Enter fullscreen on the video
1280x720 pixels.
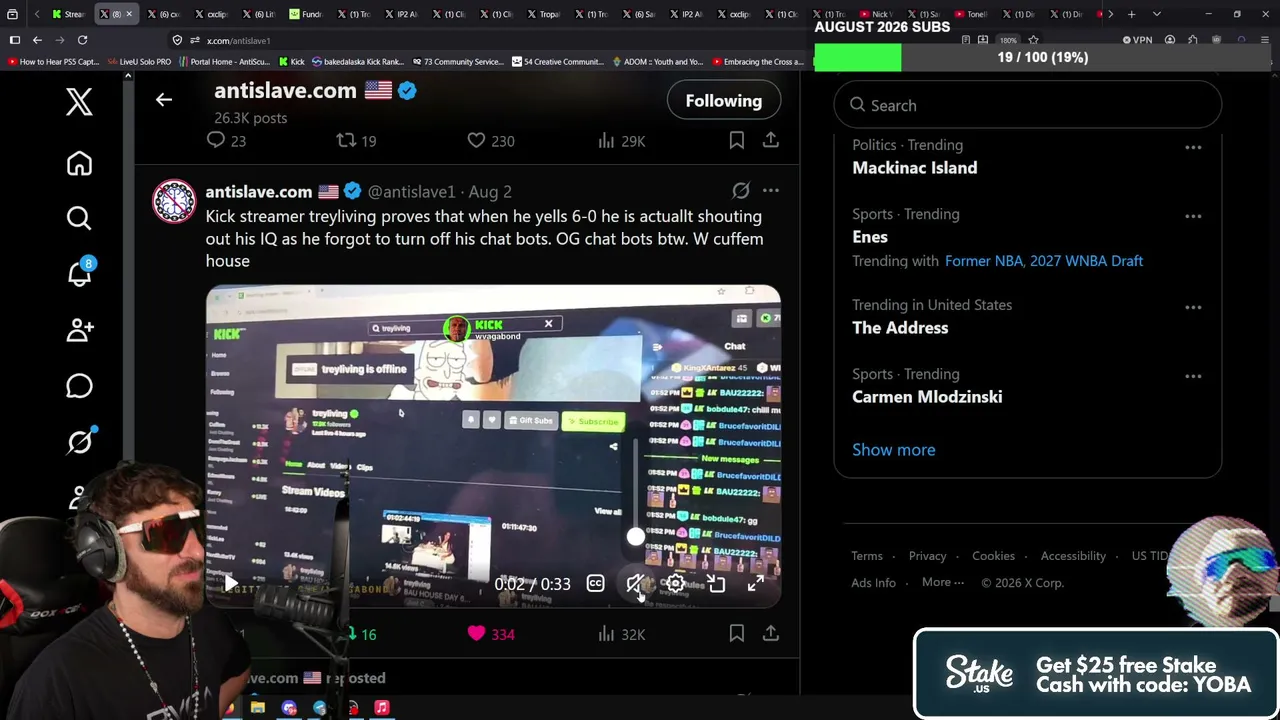tap(756, 583)
